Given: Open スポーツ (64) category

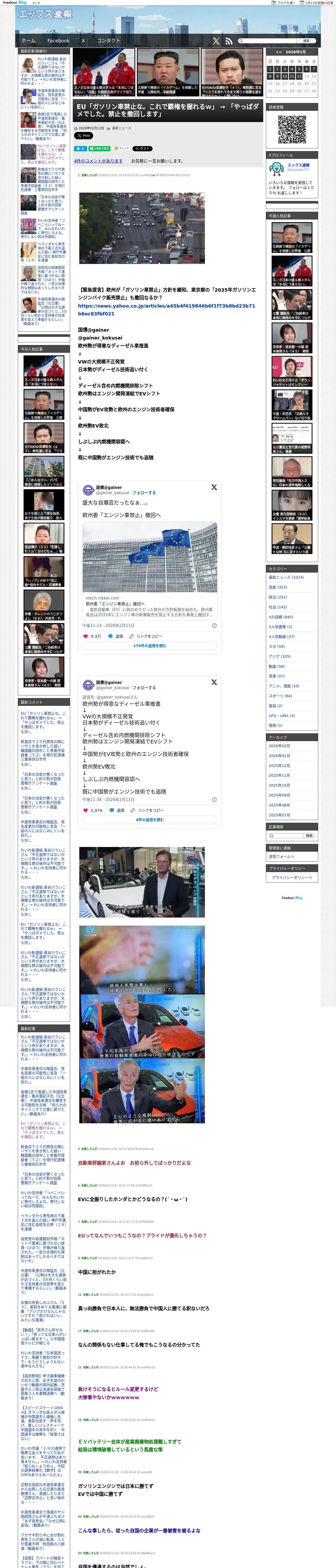Looking at the screenshot, I should click(281, 696).
